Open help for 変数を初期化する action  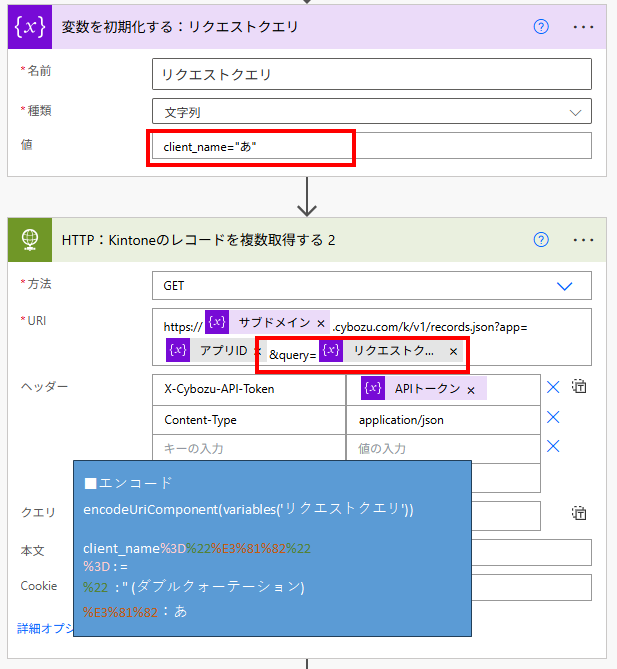pos(541,27)
